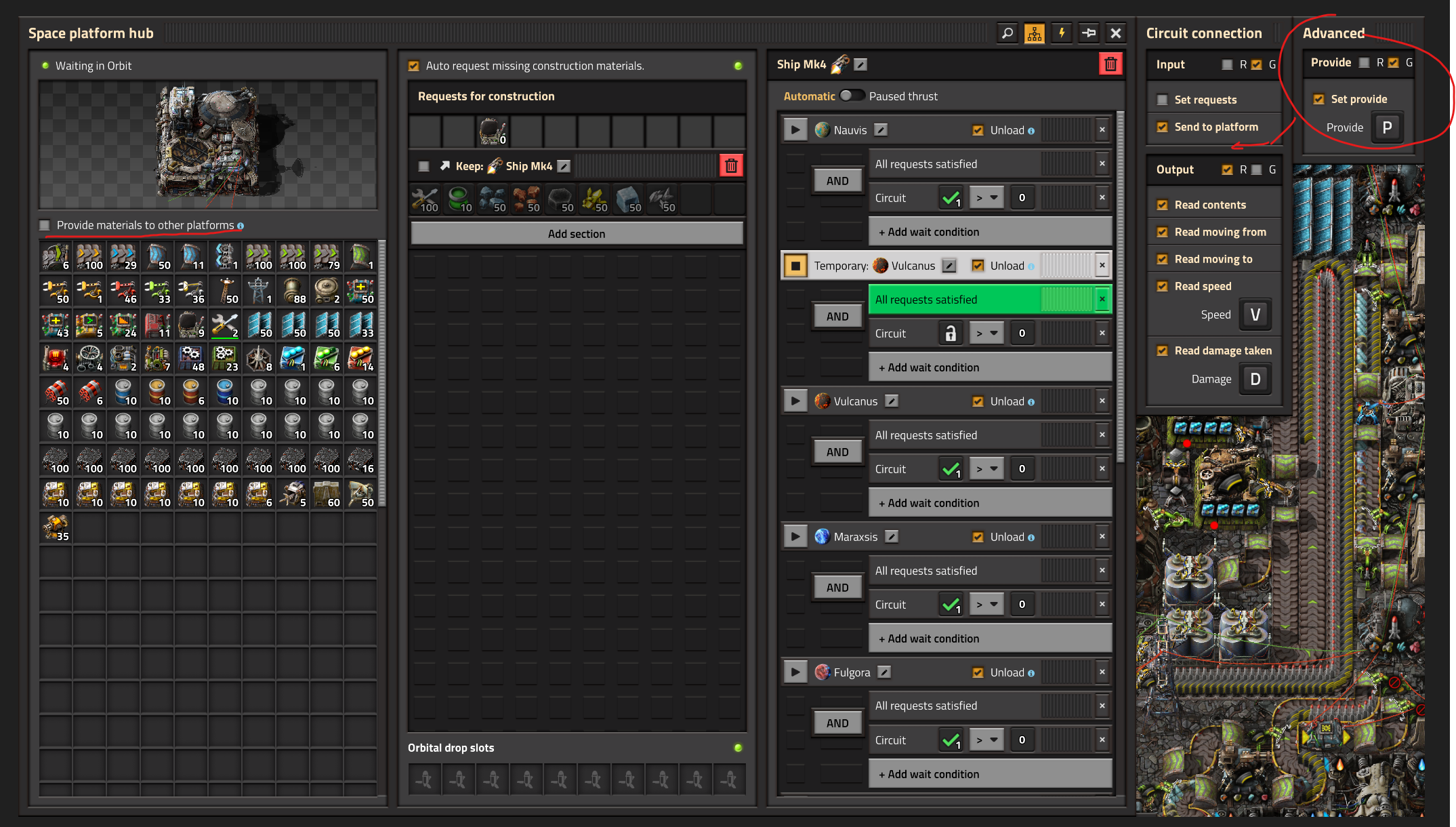Click the schedule list scrollbar
1456x827 pixels.
[x=1120, y=287]
